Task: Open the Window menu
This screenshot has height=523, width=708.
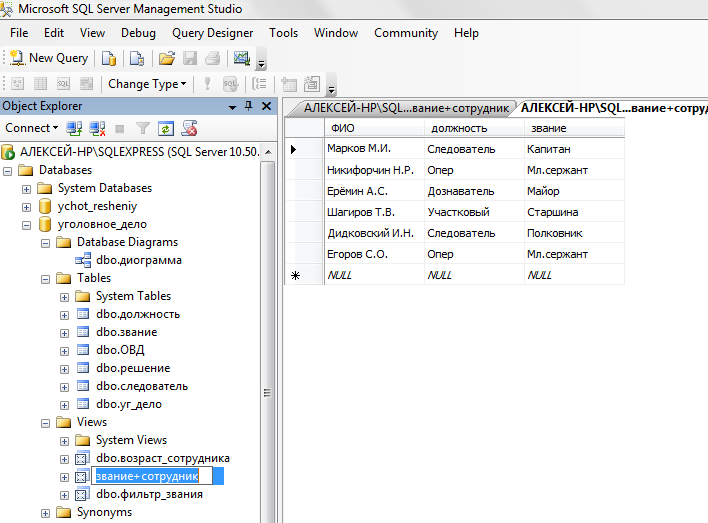Action: point(336,33)
